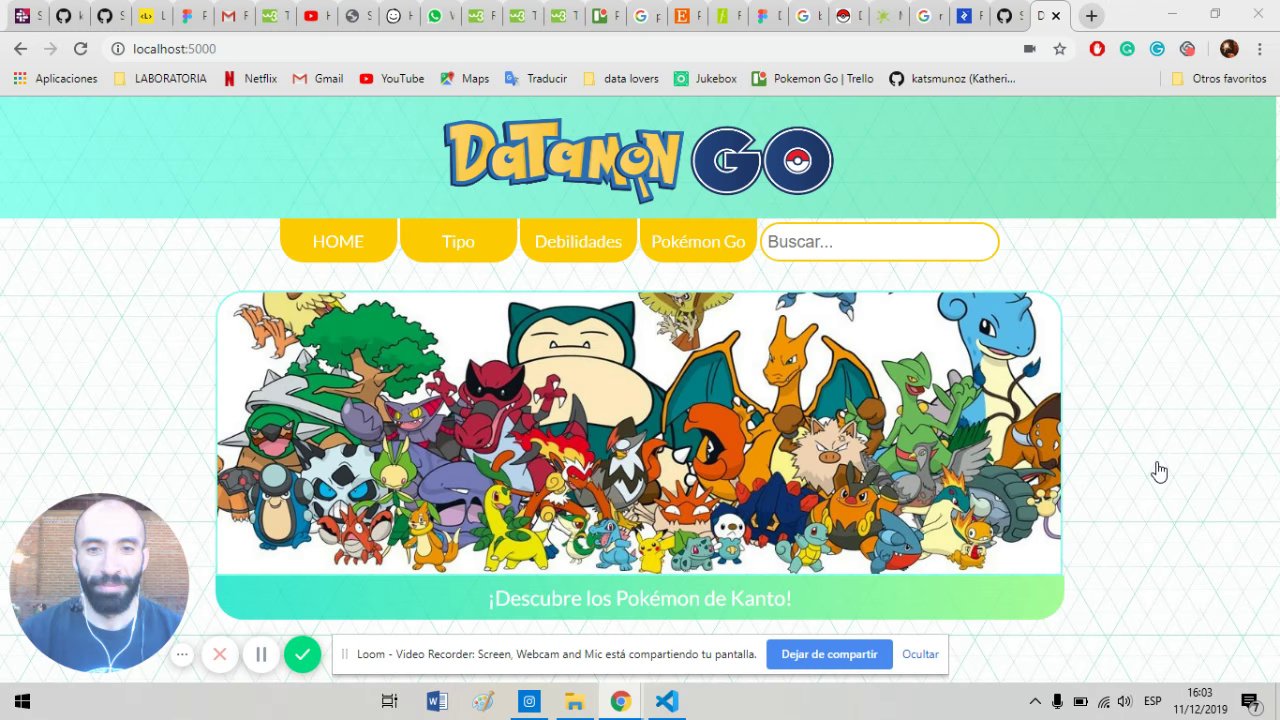Open the Gmail bookmark
The width and height of the screenshot is (1280, 720).
[318, 78]
